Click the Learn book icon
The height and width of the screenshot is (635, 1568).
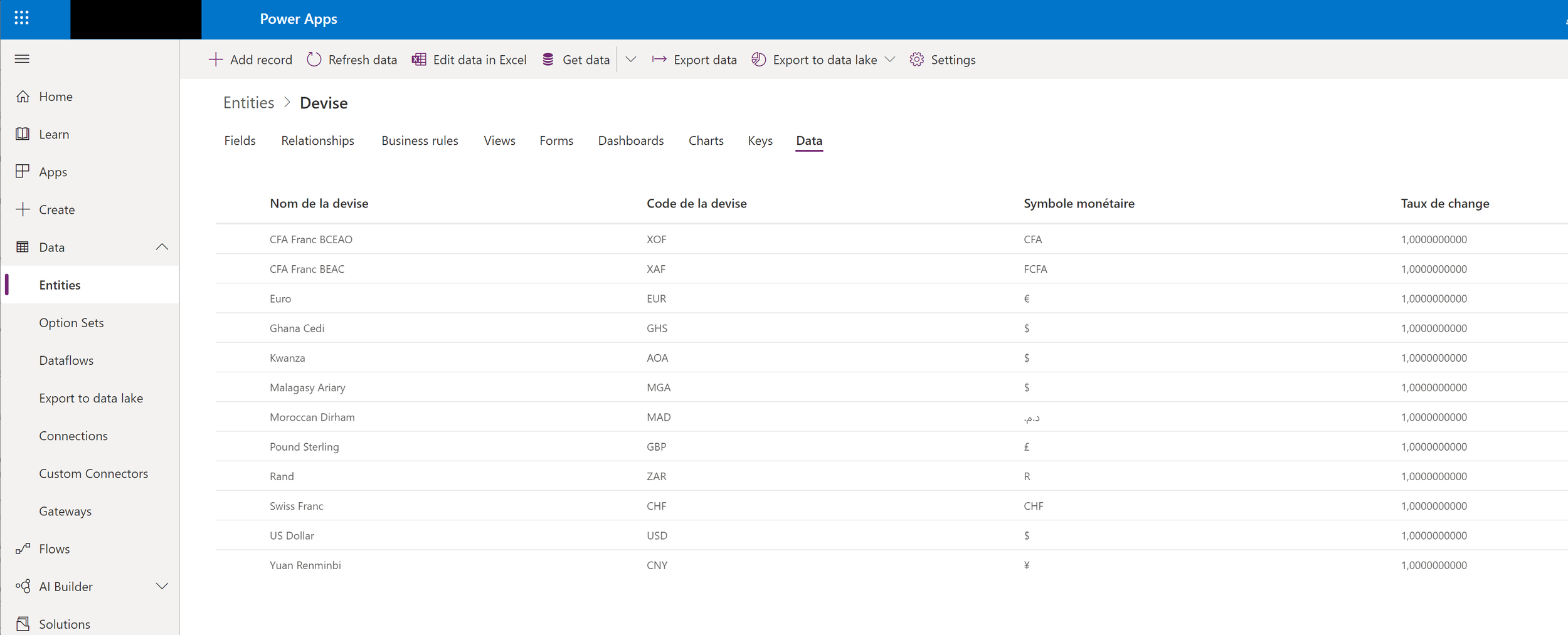click(x=23, y=134)
